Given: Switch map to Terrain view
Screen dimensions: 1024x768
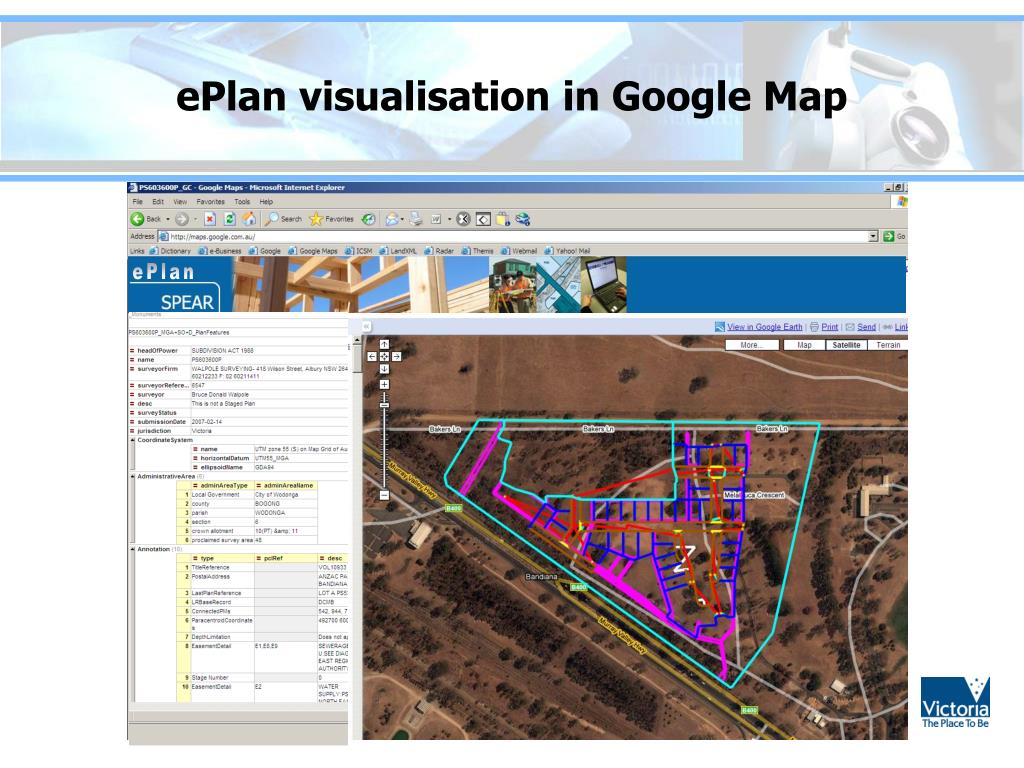Looking at the screenshot, I should click(x=888, y=345).
